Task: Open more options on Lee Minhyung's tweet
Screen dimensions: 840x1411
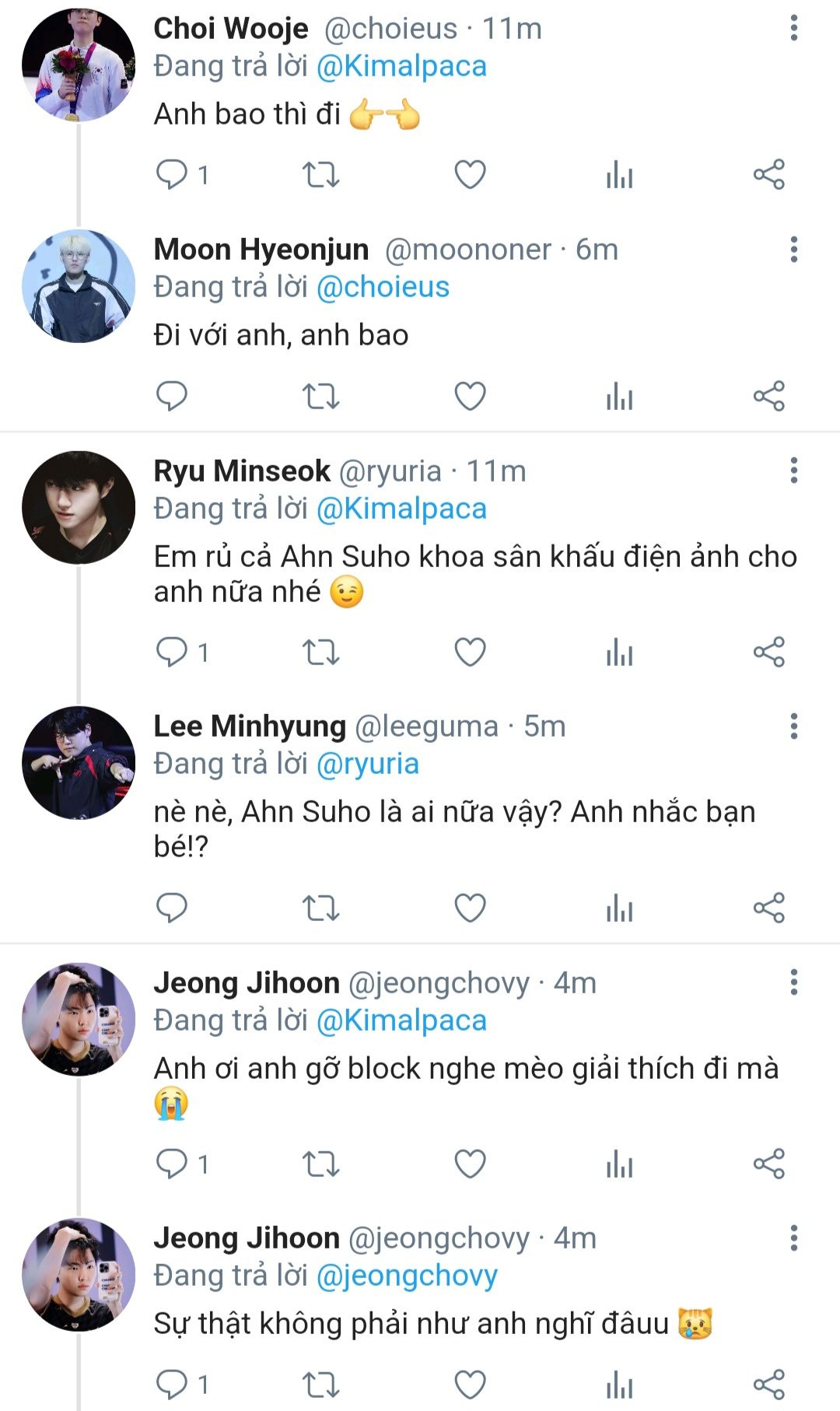Action: coord(793,726)
